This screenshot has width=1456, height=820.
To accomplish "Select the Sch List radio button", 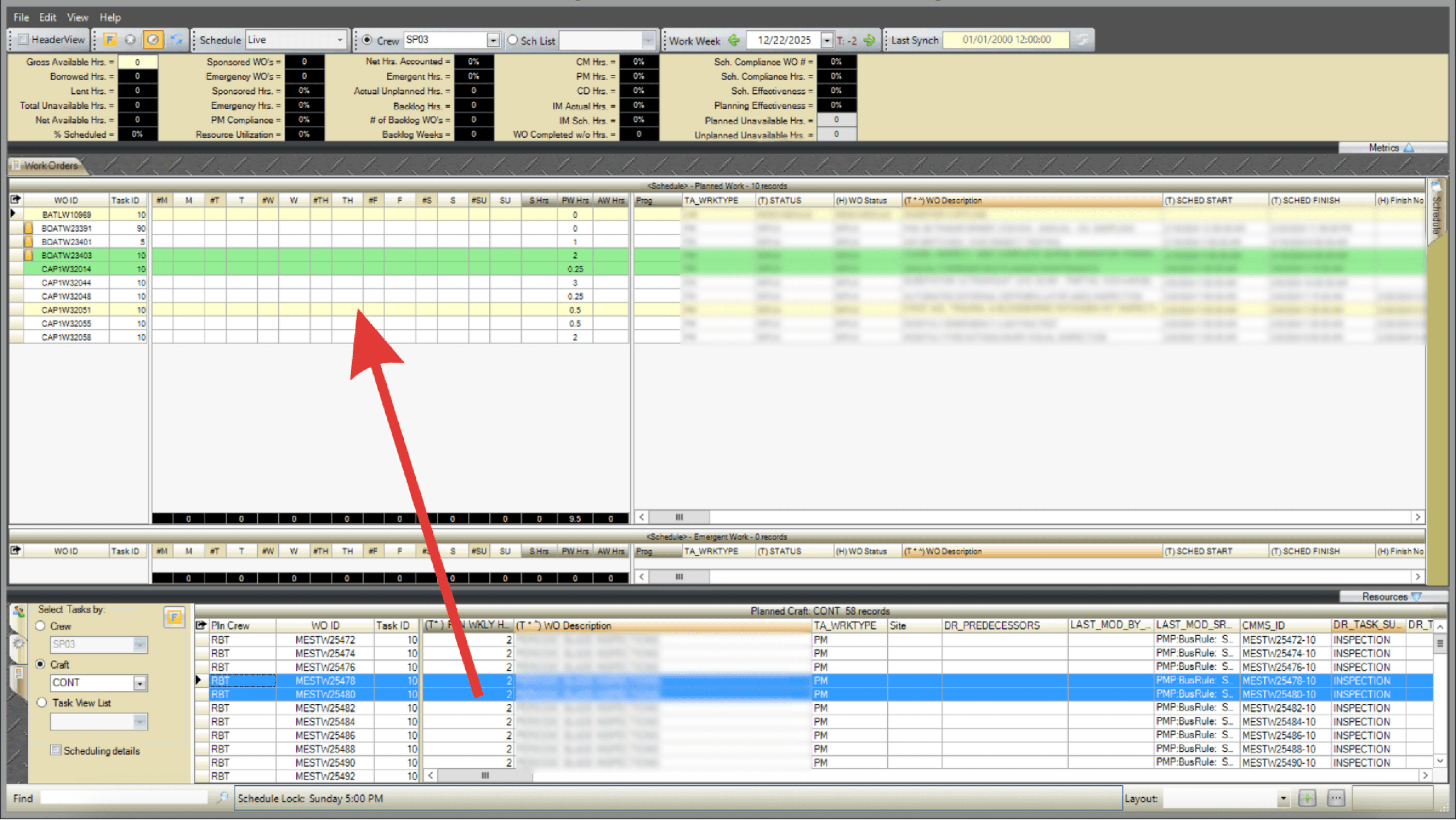I will (x=513, y=40).
